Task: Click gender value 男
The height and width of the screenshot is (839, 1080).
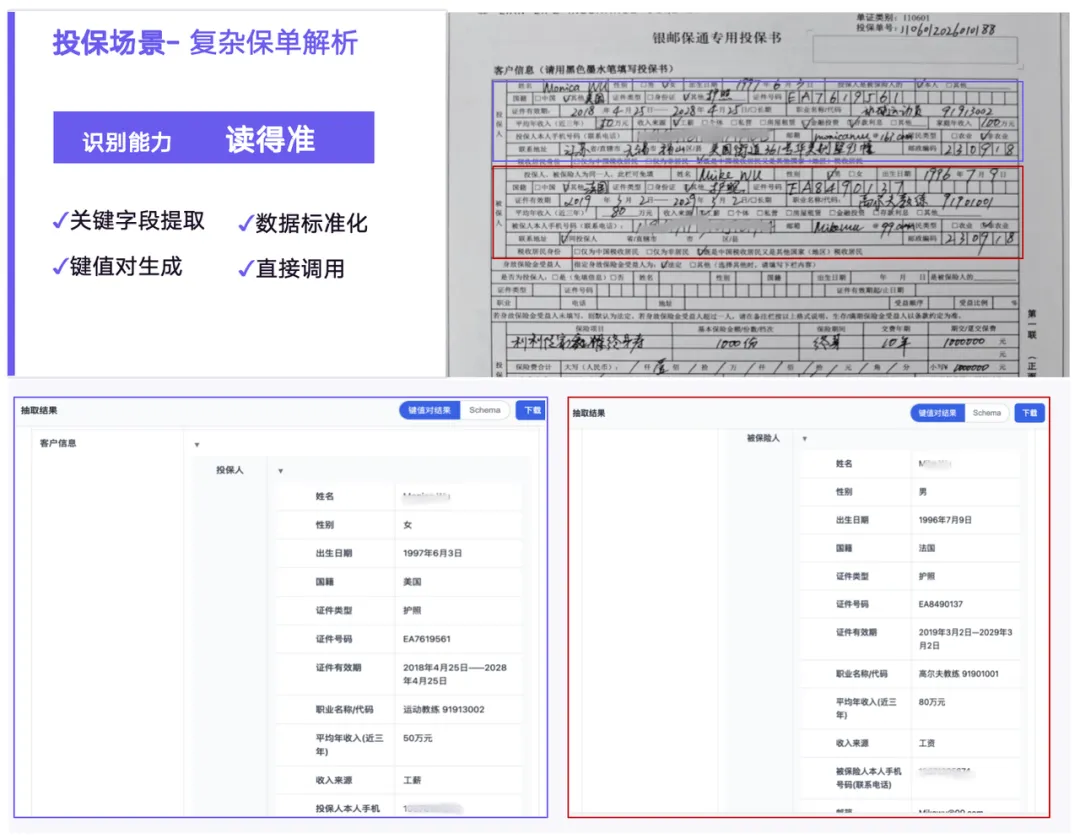Action: point(923,492)
